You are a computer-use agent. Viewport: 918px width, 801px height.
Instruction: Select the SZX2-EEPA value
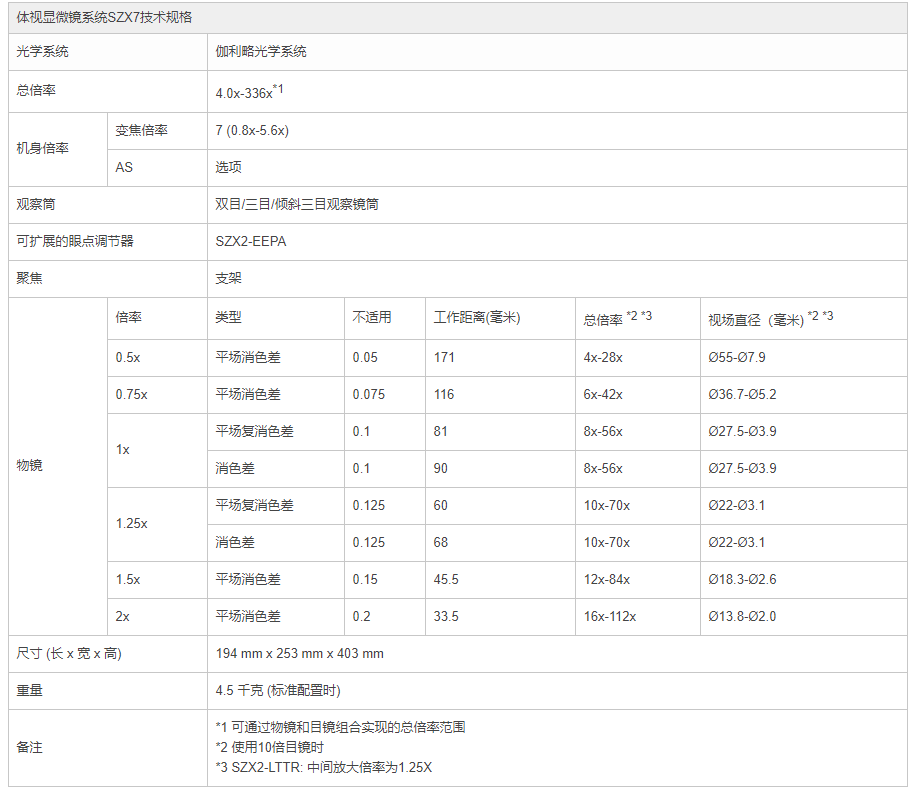pyautogui.click(x=251, y=241)
